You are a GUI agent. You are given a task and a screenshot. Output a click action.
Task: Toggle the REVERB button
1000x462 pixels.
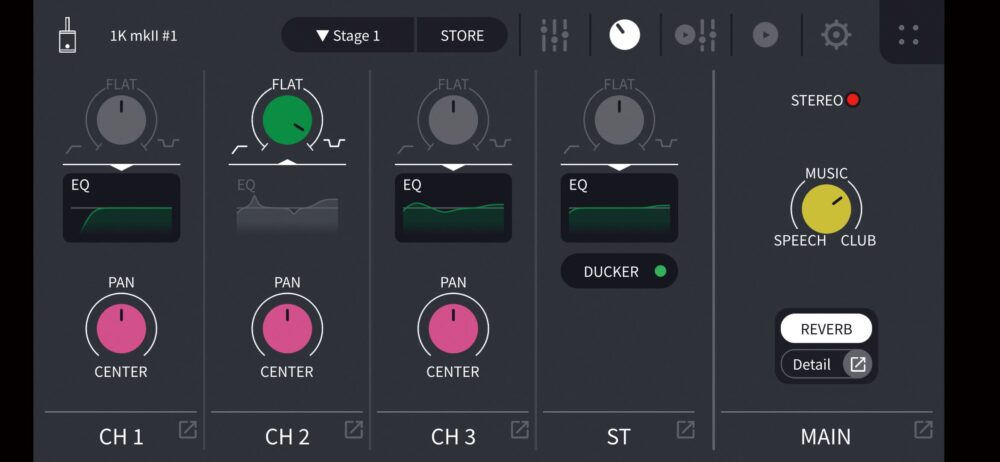click(826, 329)
